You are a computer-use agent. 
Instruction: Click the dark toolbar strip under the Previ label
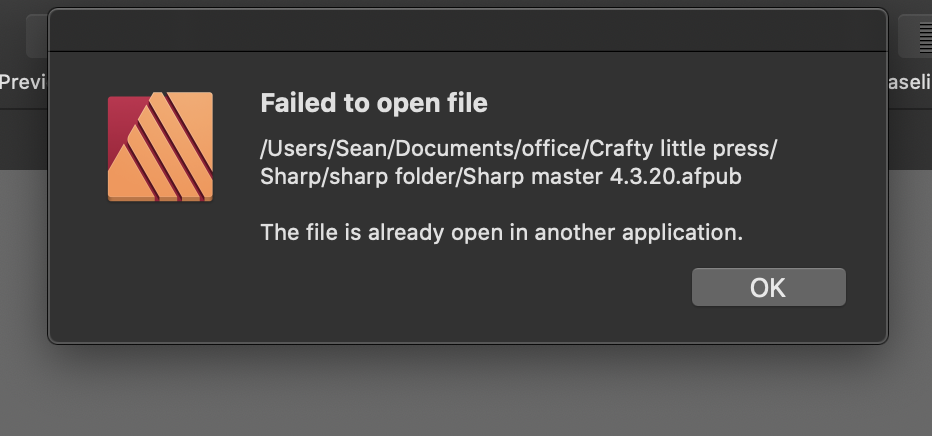24,138
